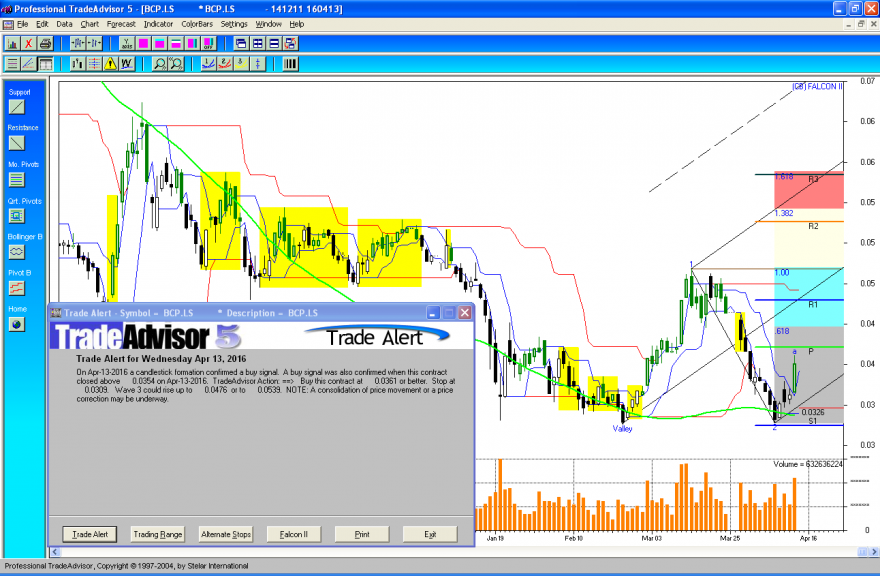
Task: Click the yellow curve number 3 icon
Action: tap(241, 64)
